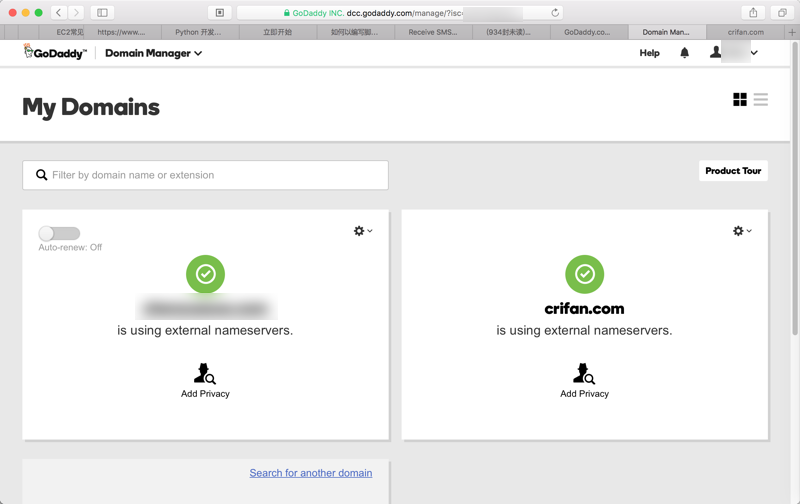Open Safari share menu
The image size is (800, 504).
coord(753,13)
